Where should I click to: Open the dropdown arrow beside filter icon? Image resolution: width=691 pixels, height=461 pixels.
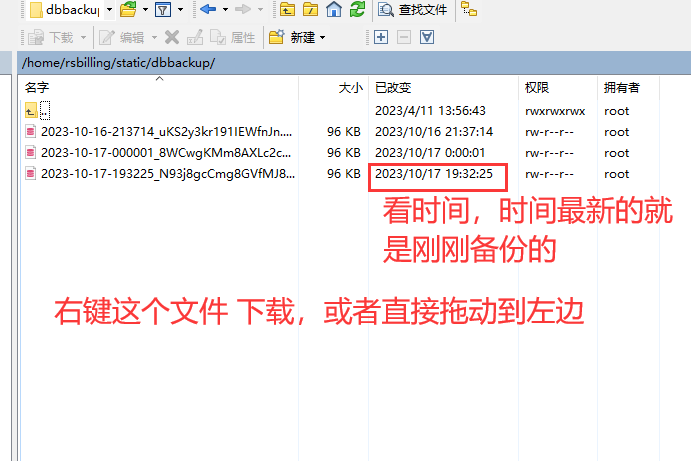pos(180,11)
